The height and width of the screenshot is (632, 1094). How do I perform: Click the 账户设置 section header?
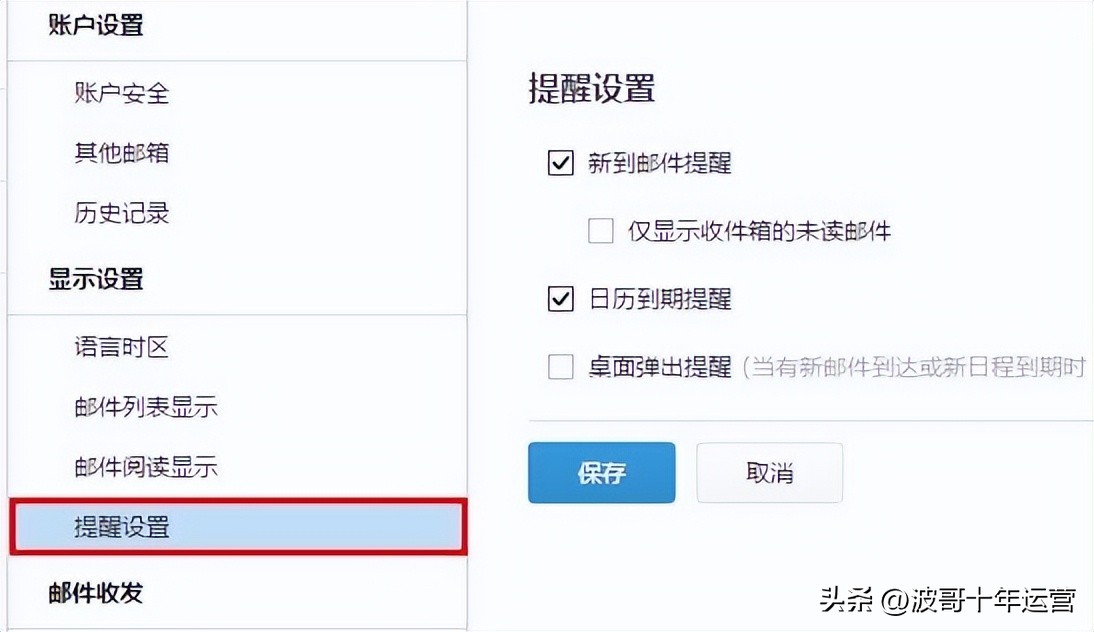95,25
